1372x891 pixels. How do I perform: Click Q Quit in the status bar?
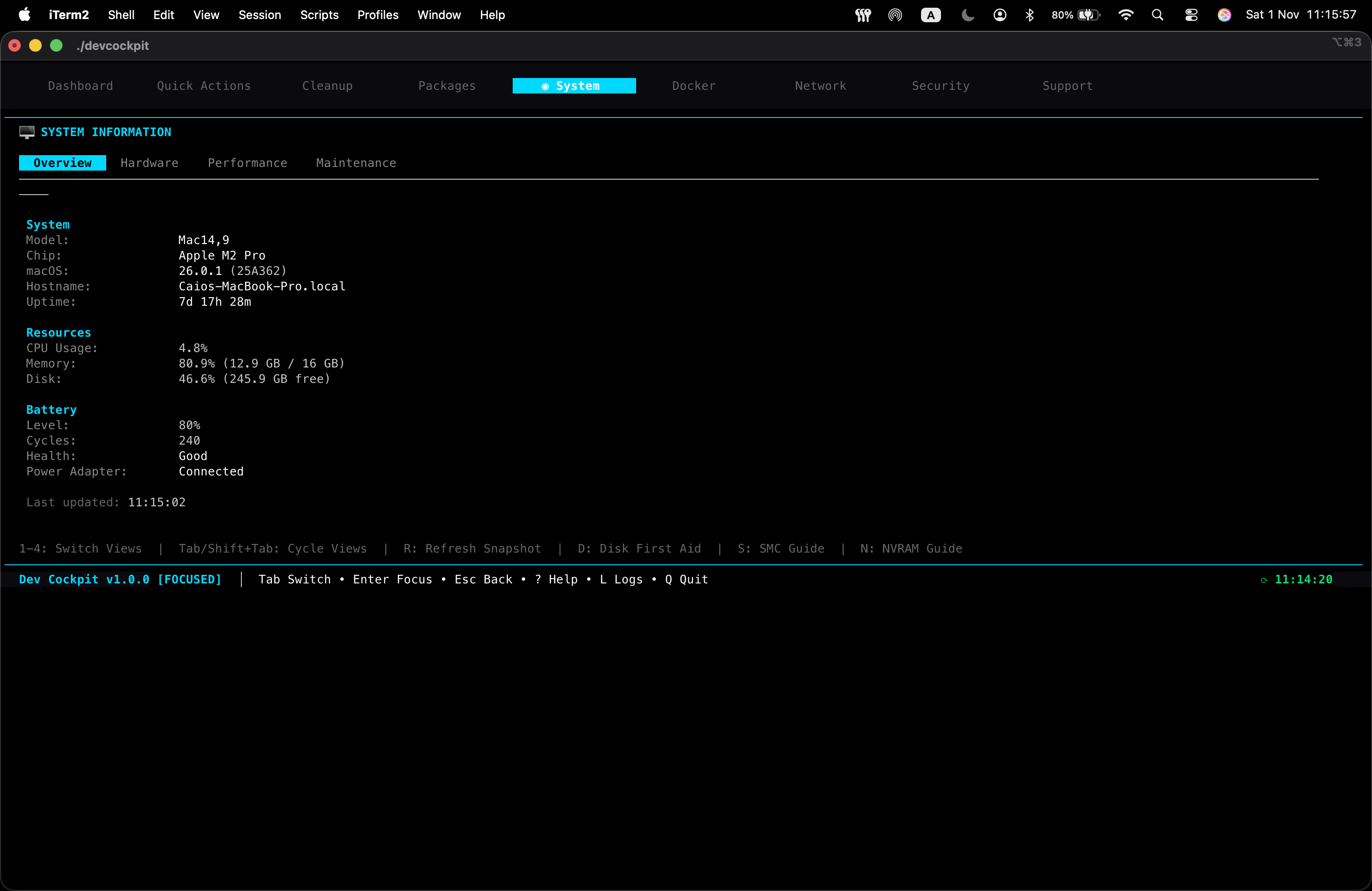[686, 579]
